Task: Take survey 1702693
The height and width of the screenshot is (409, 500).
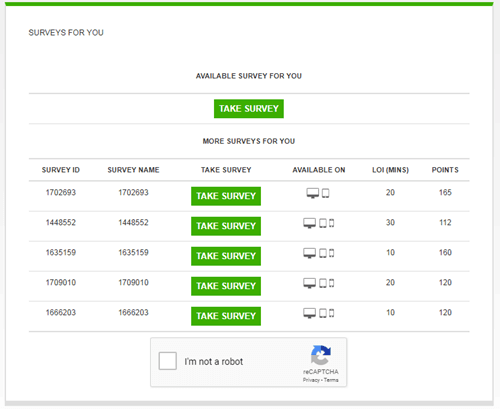Action: (226, 196)
